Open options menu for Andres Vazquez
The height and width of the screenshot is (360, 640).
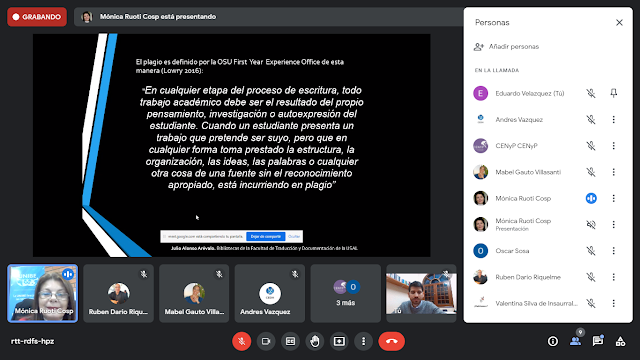(x=613, y=119)
